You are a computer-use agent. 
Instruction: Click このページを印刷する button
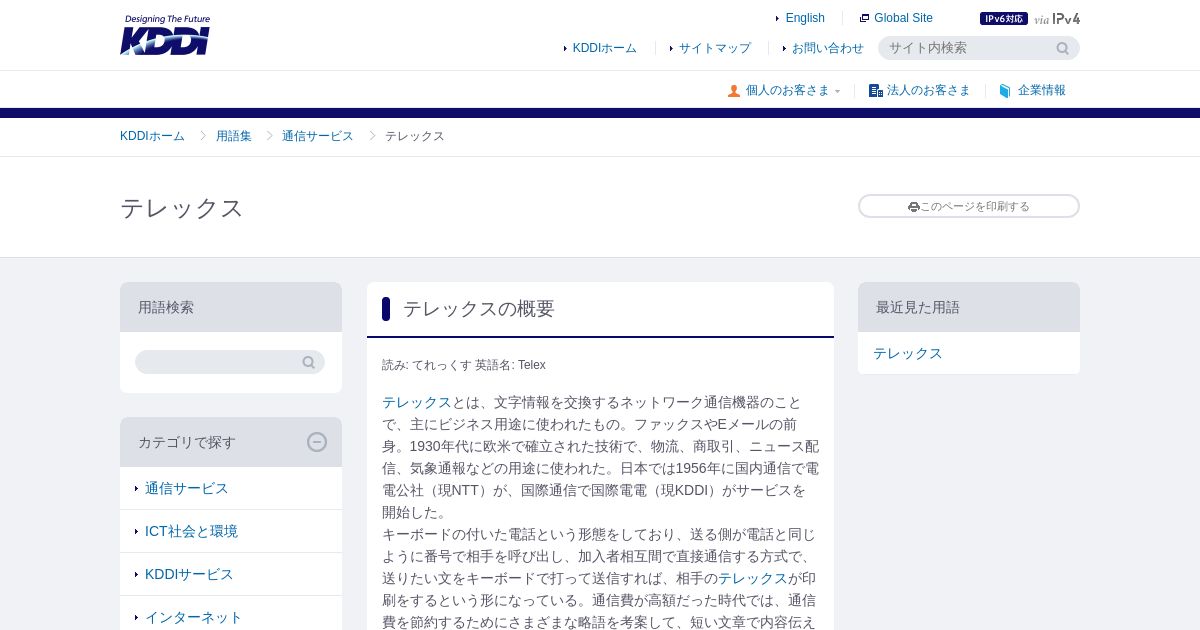click(x=969, y=206)
